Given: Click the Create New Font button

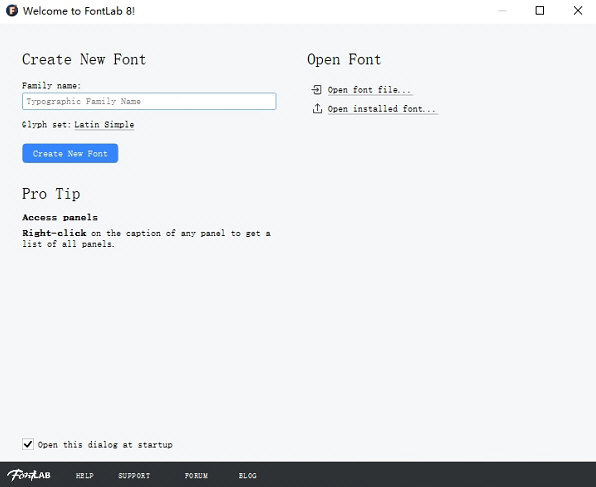Looking at the screenshot, I should pyautogui.click(x=70, y=153).
